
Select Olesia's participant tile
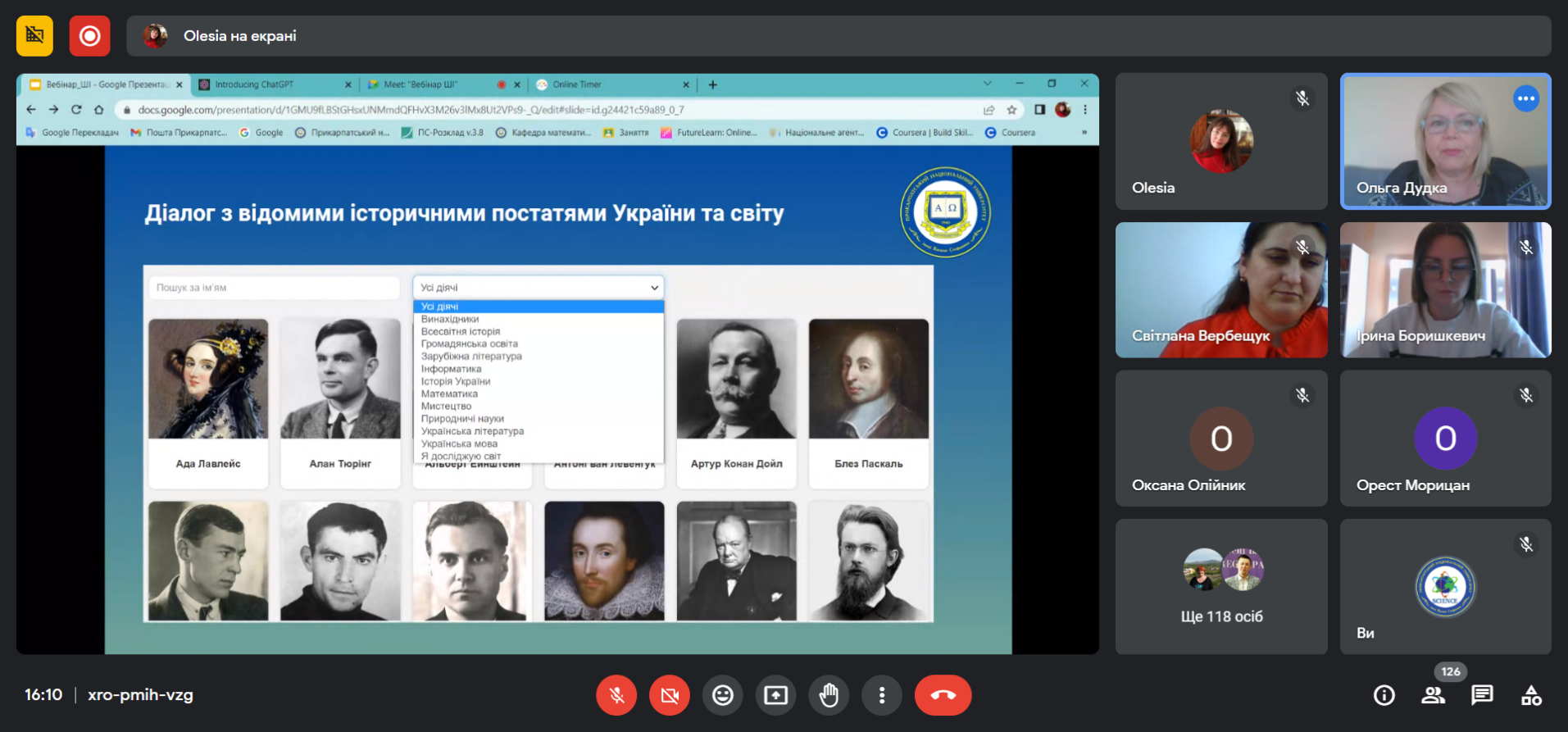[1220, 141]
